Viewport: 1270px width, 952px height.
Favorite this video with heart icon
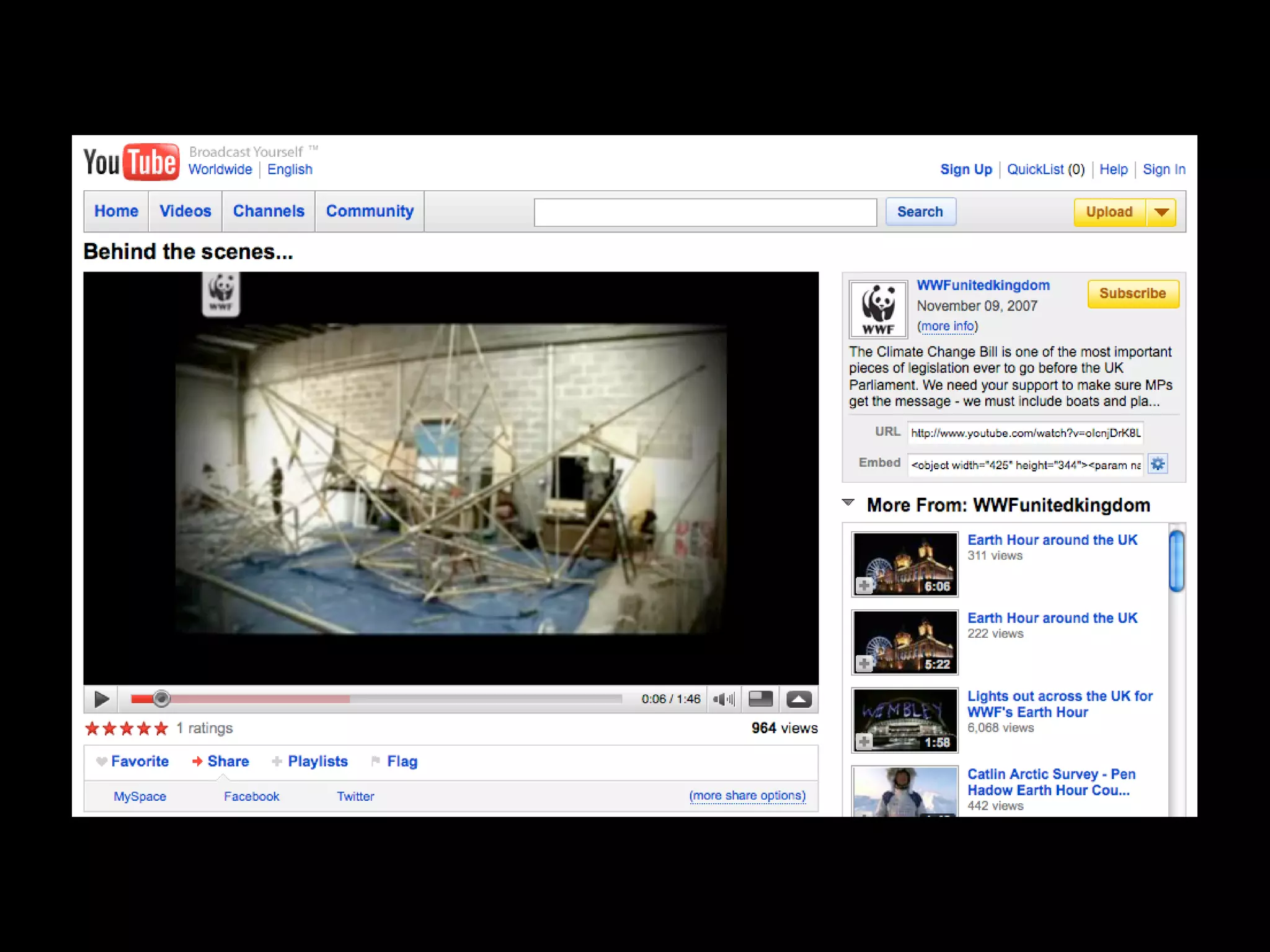pos(102,761)
